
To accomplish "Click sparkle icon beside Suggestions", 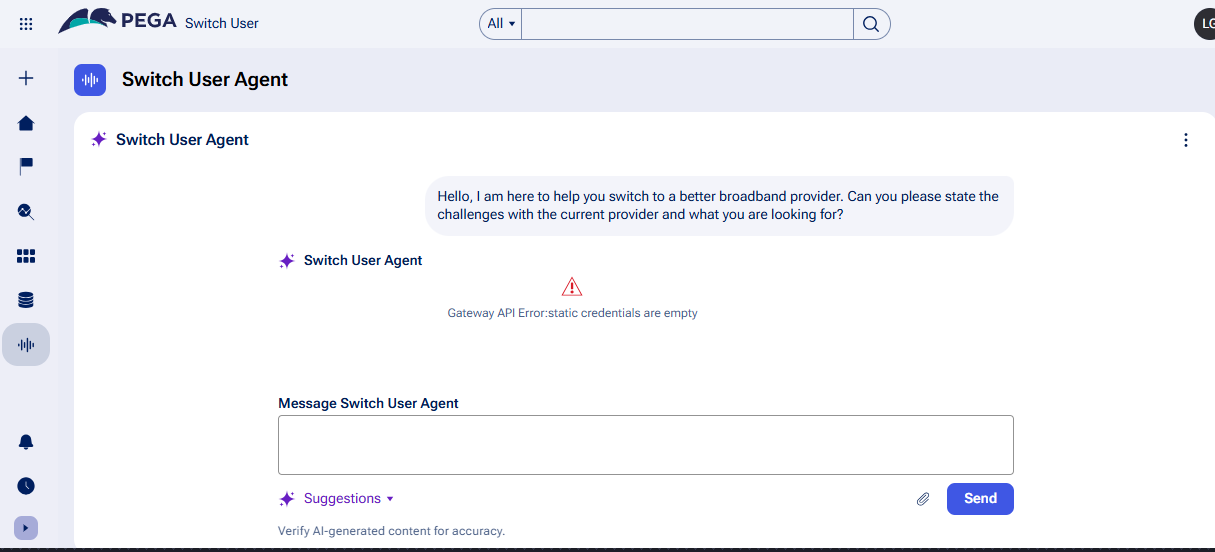I will [287, 499].
